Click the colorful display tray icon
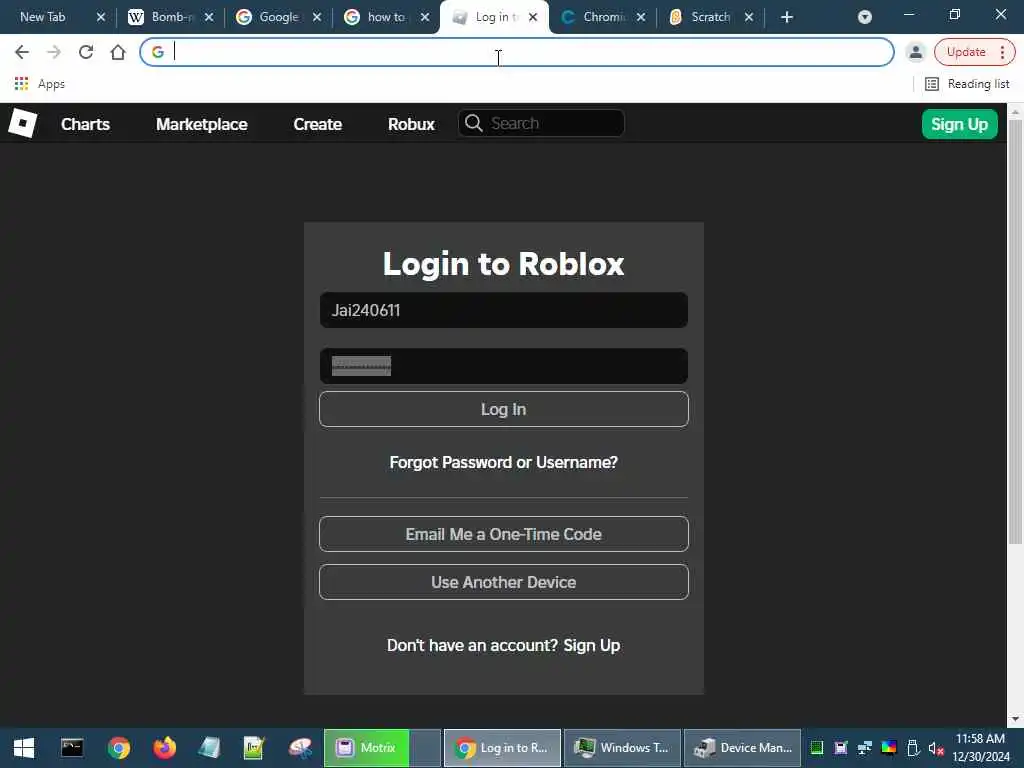Image resolution: width=1024 pixels, height=768 pixels. tap(889, 748)
